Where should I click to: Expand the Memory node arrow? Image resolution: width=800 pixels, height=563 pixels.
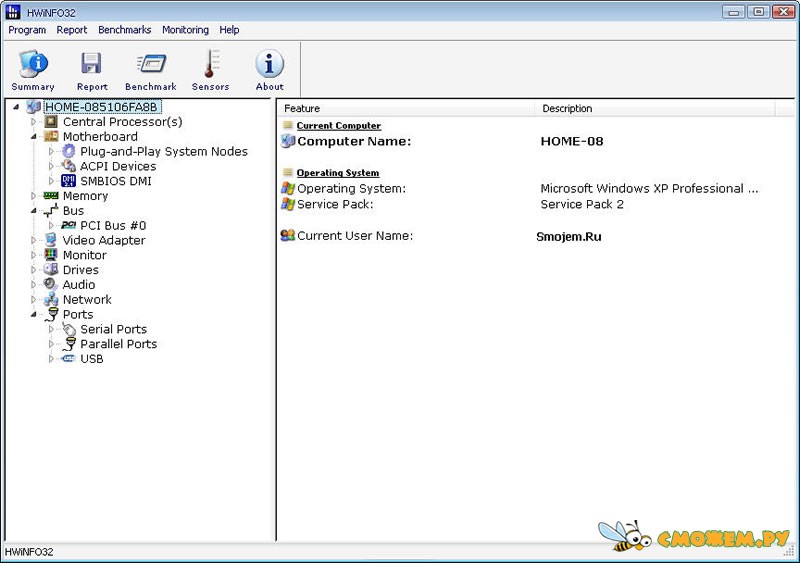[34, 196]
